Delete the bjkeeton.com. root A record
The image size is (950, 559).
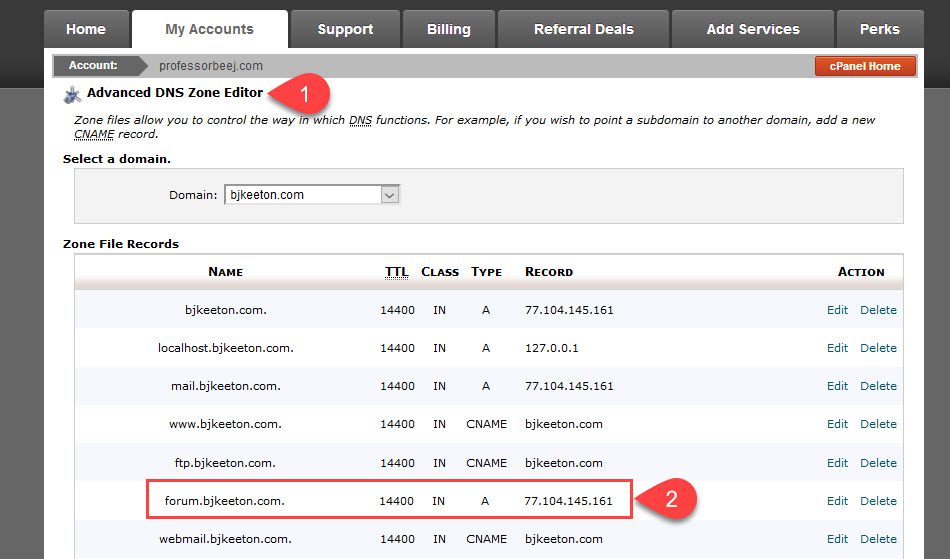pyautogui.click(x=878, y=310)
